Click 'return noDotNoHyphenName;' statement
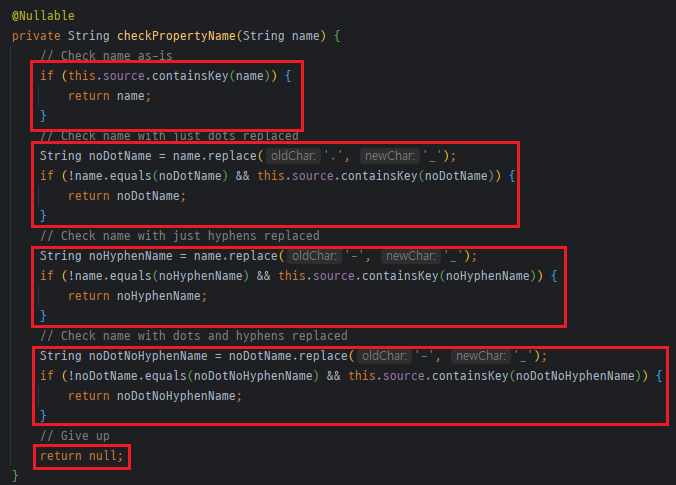Screen dimensions: 676x485 click(x=155, y=396)
